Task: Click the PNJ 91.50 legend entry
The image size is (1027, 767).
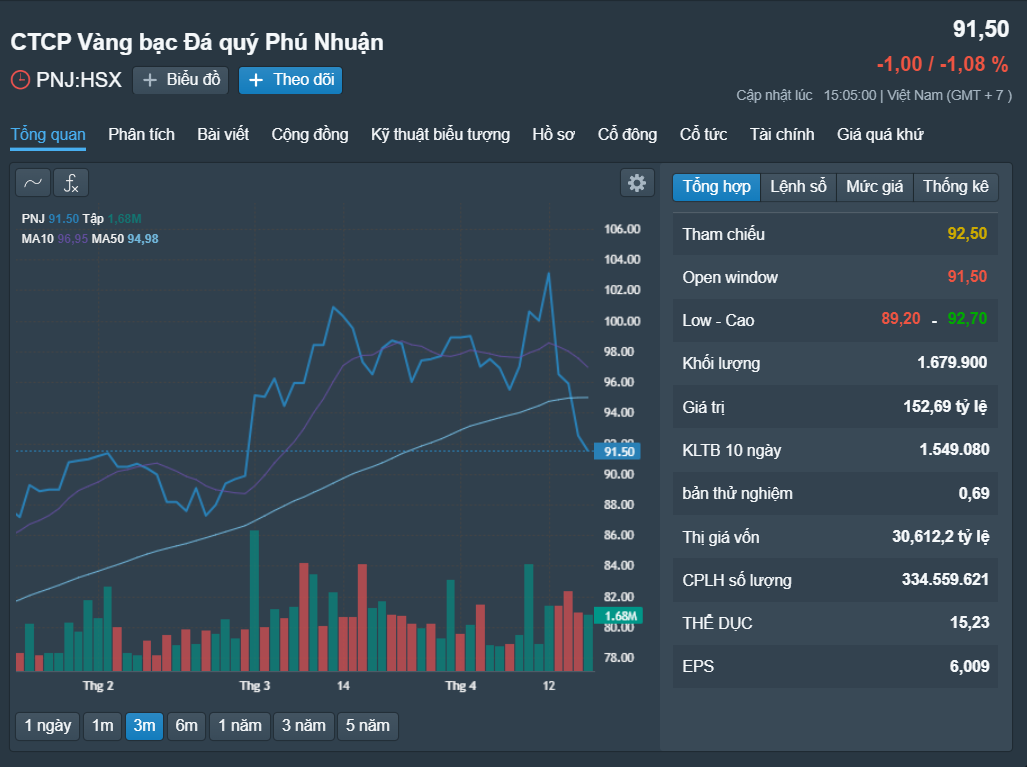Action: coord(50,219)
